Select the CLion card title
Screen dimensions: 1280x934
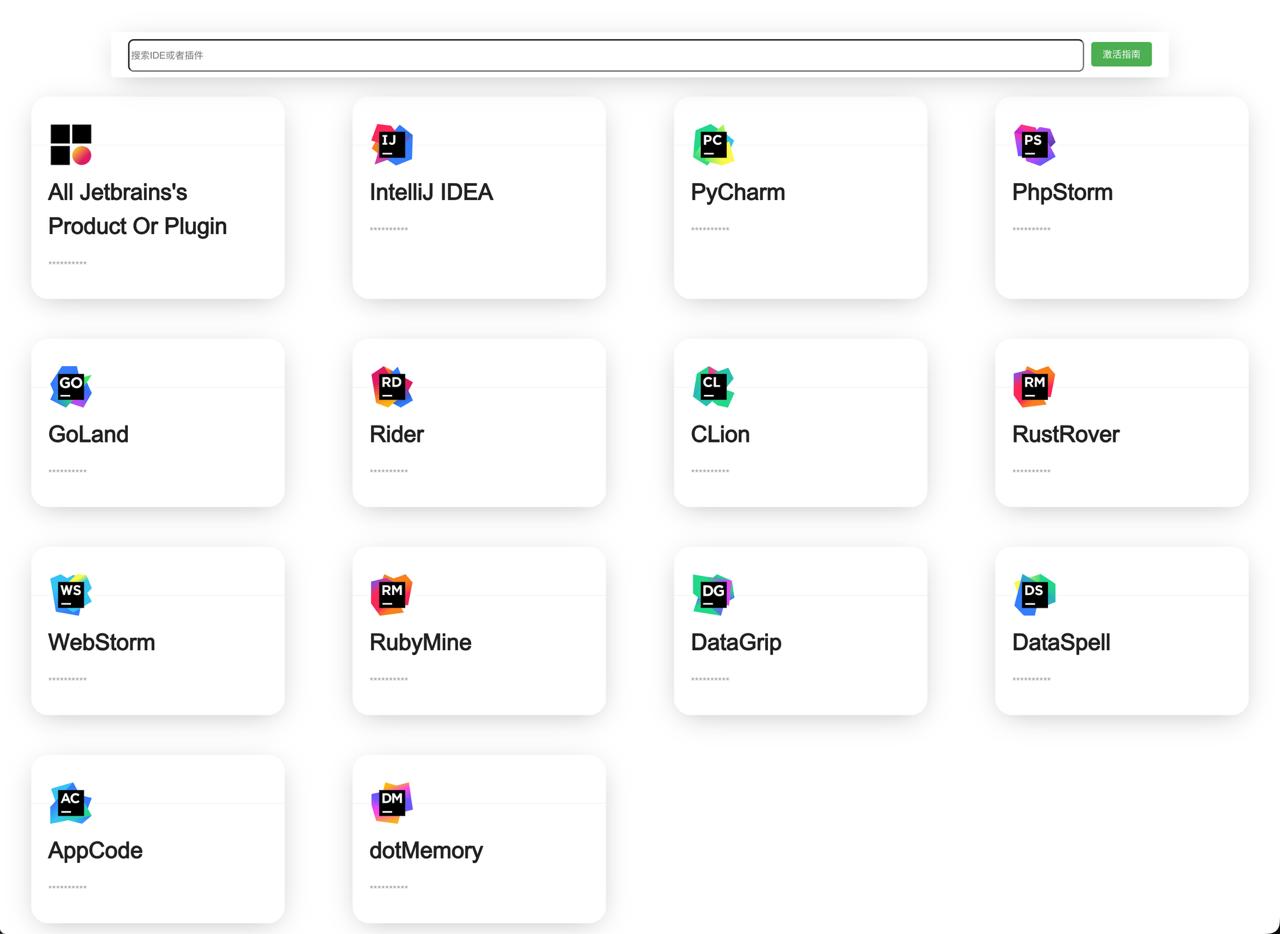(720, 434)
